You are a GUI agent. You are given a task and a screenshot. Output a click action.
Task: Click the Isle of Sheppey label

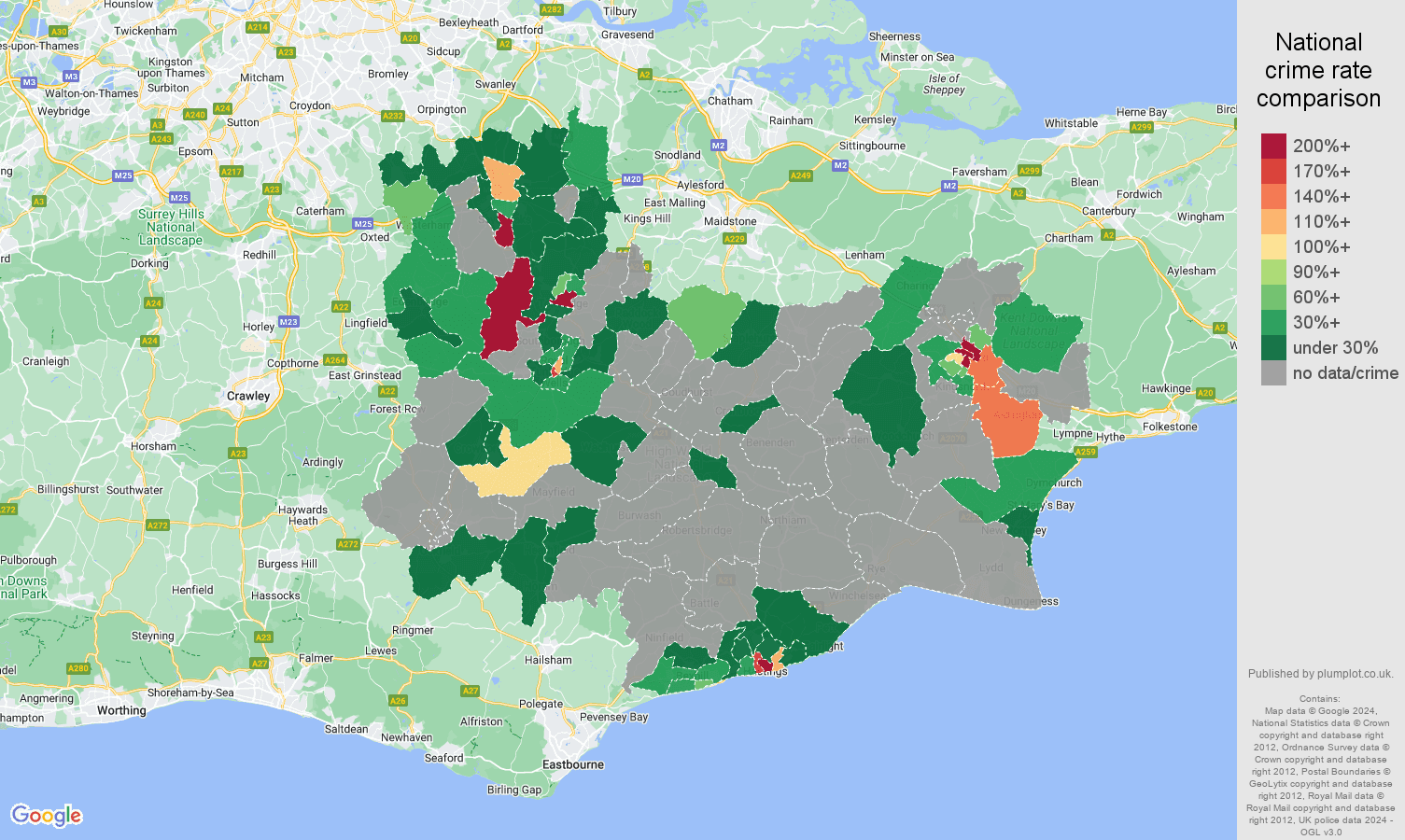[x=944, y=84]
